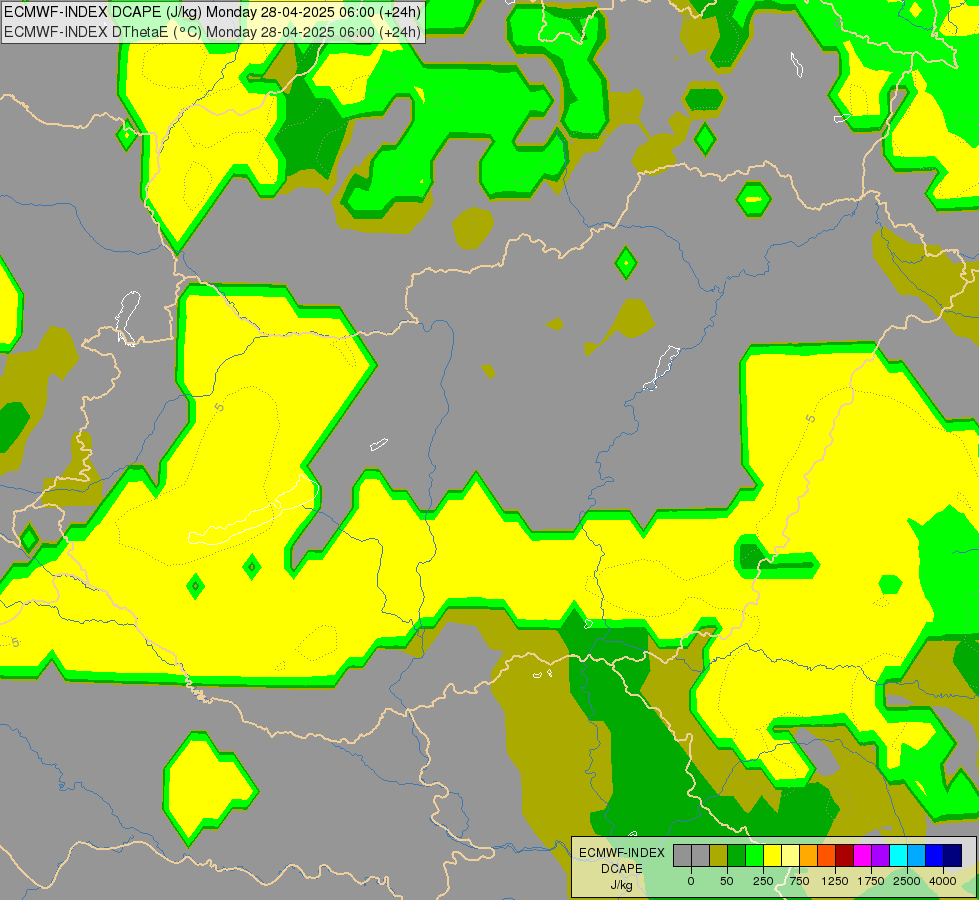Select the purple legend swatch
979x900 pixels.
pos(880,855)
